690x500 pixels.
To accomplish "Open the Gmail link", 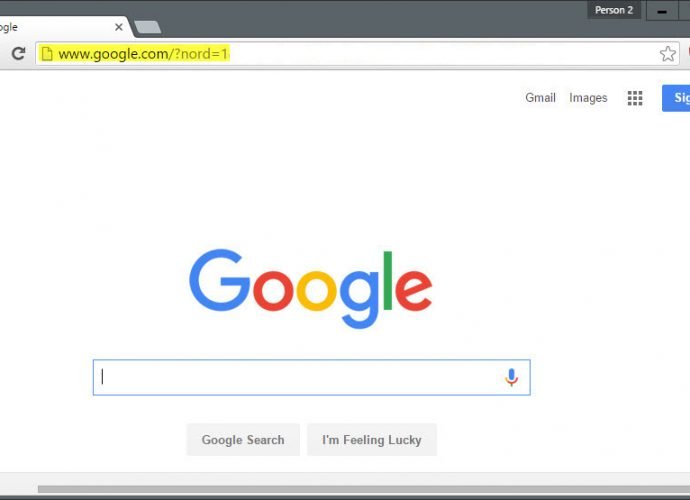I will click(x=540, y=98).
